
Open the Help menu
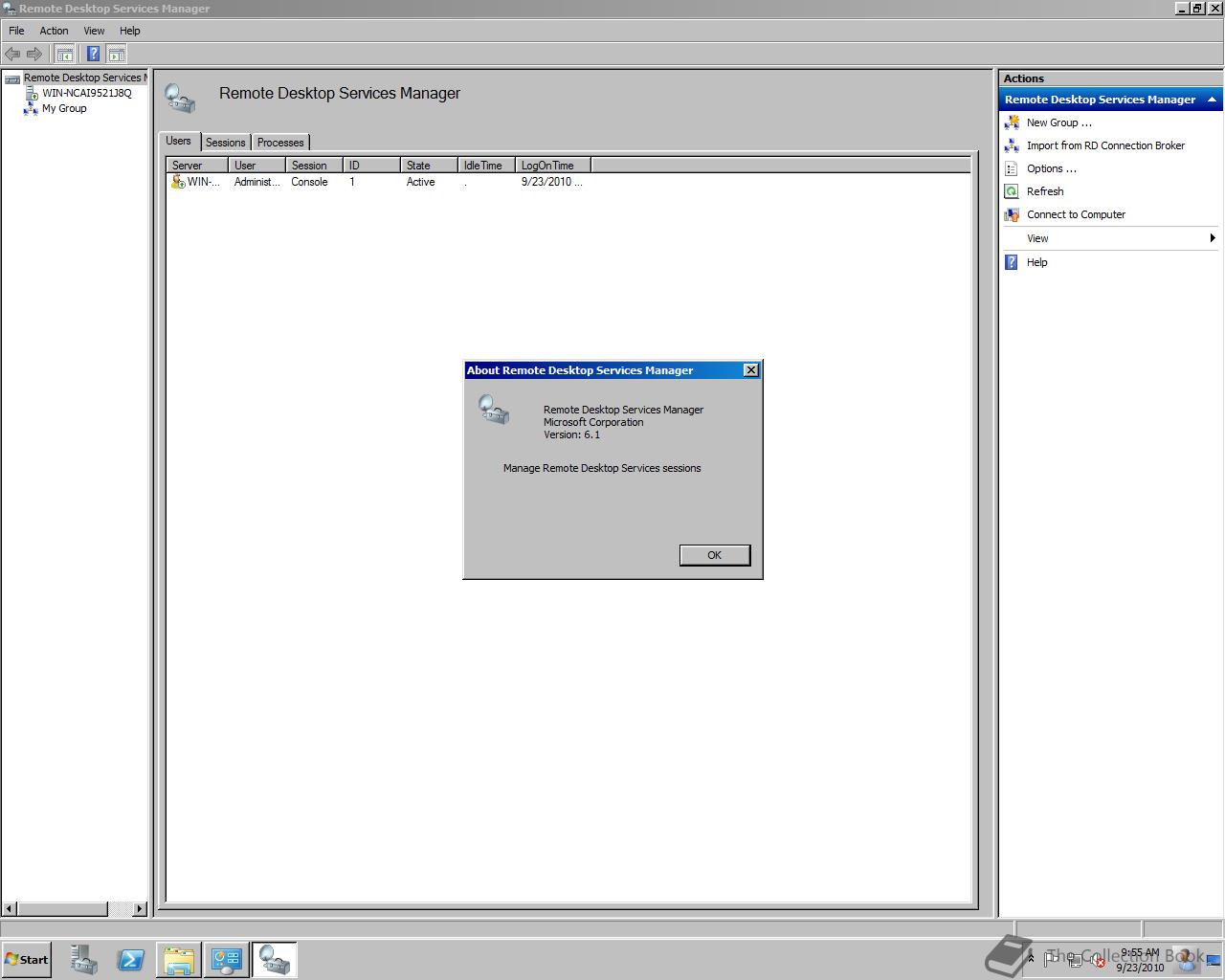(x=129, y=31)
